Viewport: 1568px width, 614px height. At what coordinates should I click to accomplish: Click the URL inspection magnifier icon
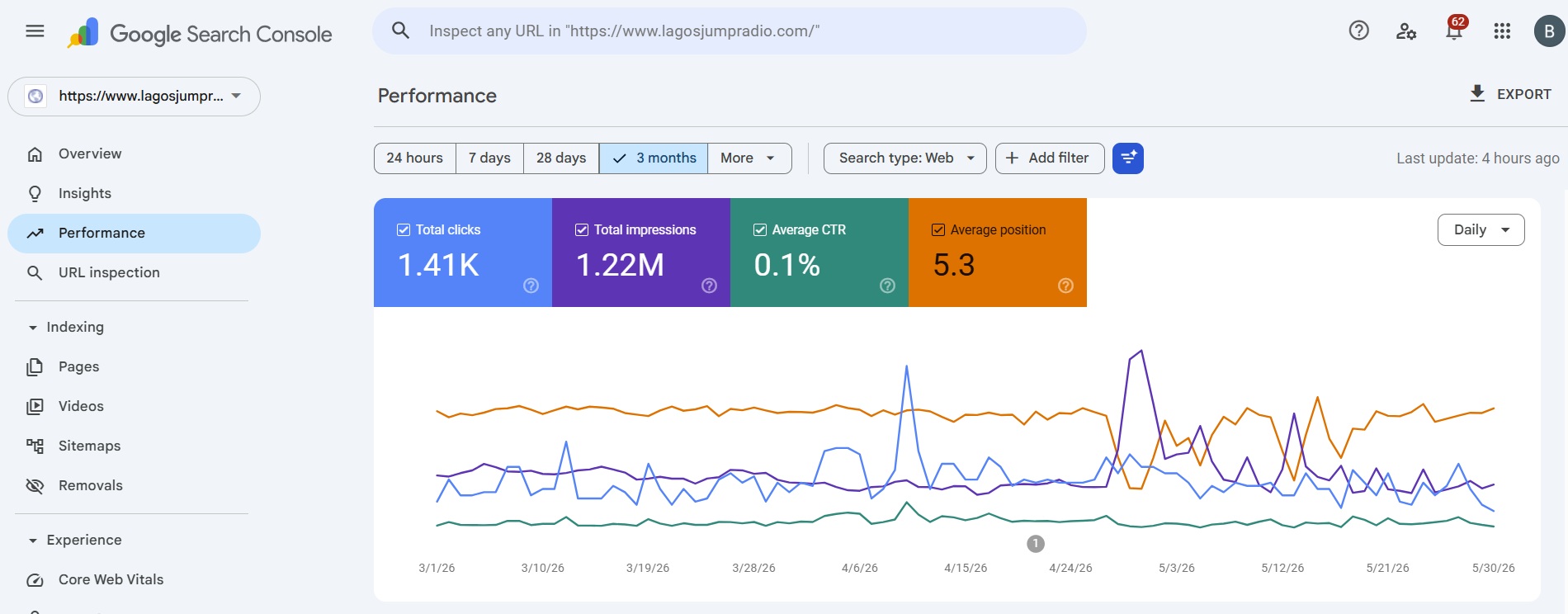pyautogui.click(x=35, y=273)
